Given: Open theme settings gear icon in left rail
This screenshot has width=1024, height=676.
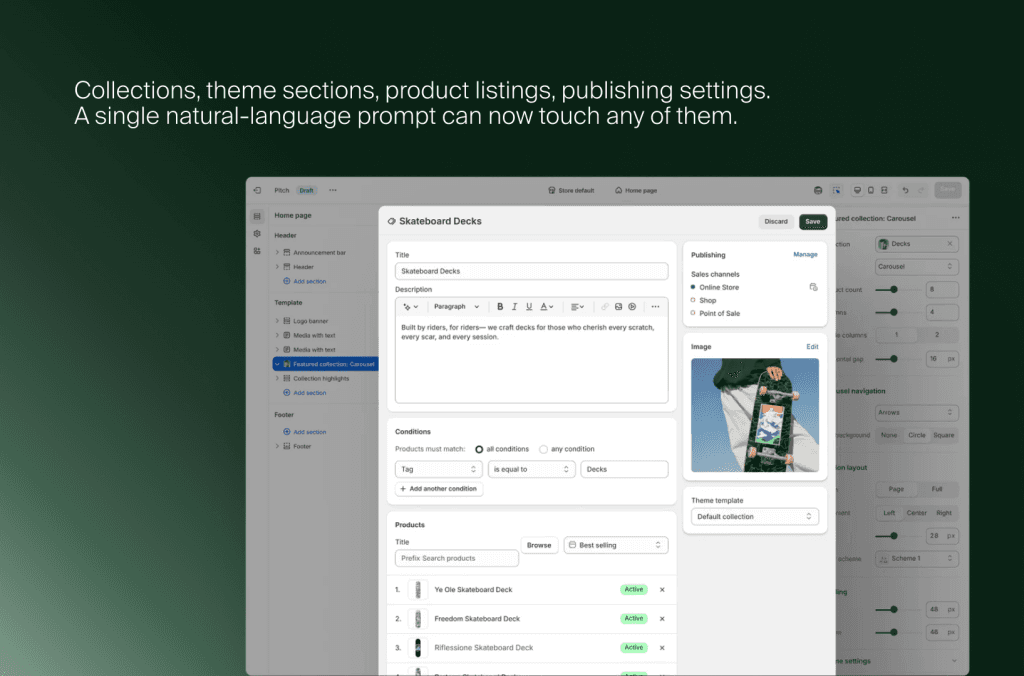Looking at the screenshot, I should (x=257, y=234).
